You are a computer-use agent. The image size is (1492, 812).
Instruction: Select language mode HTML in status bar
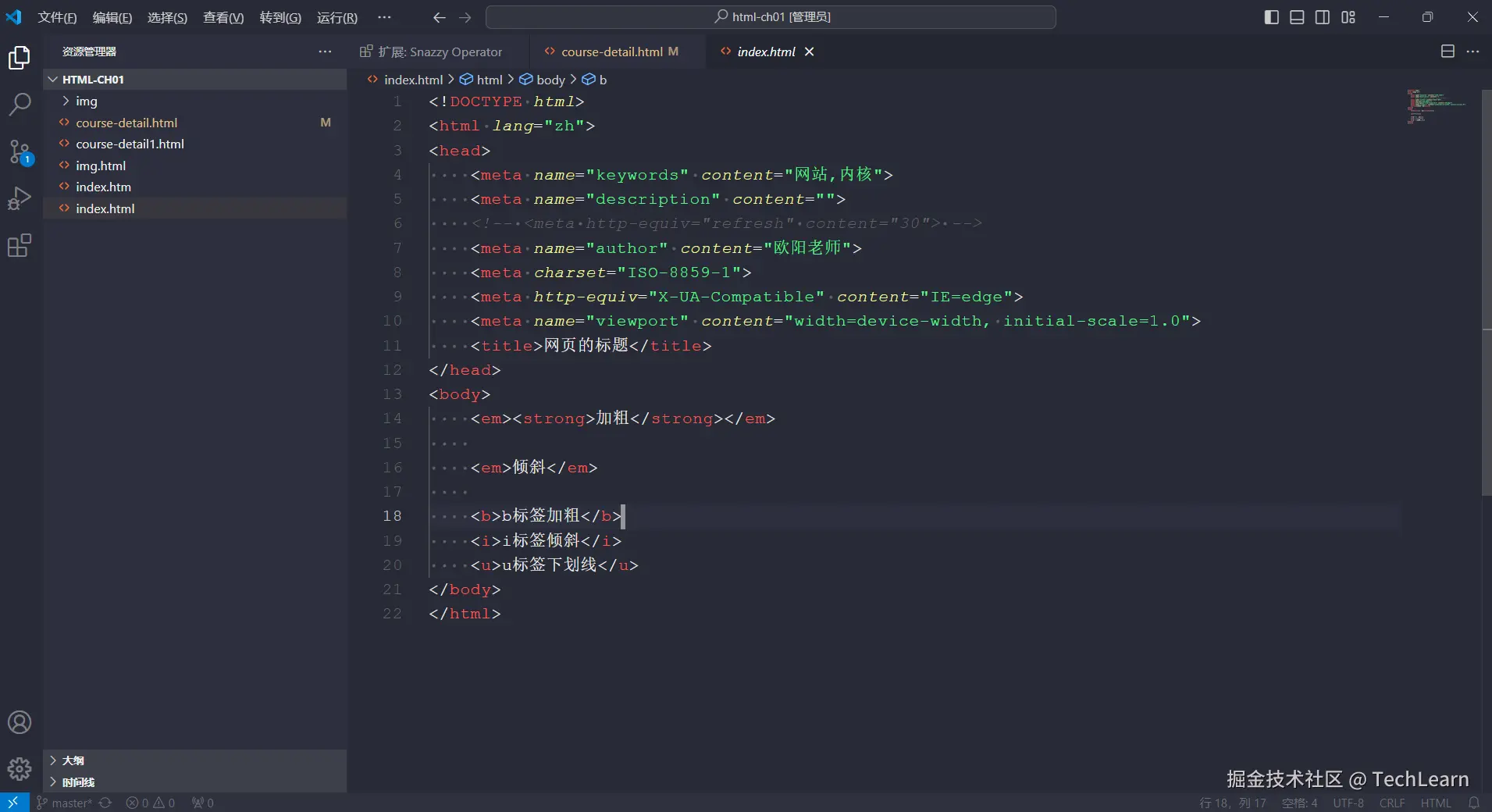point(1436,803)
